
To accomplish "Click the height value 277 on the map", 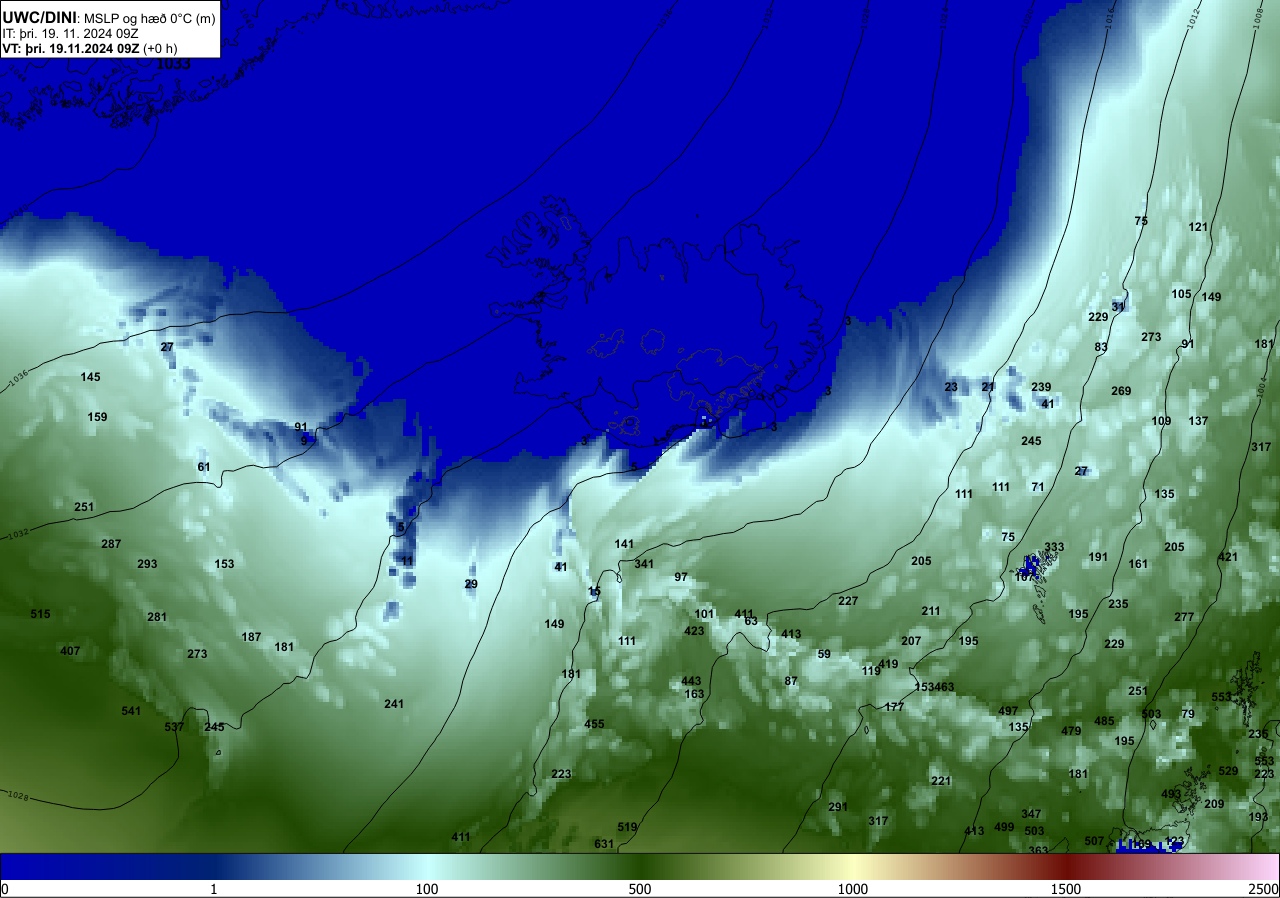I will (x=1184, y=617).
